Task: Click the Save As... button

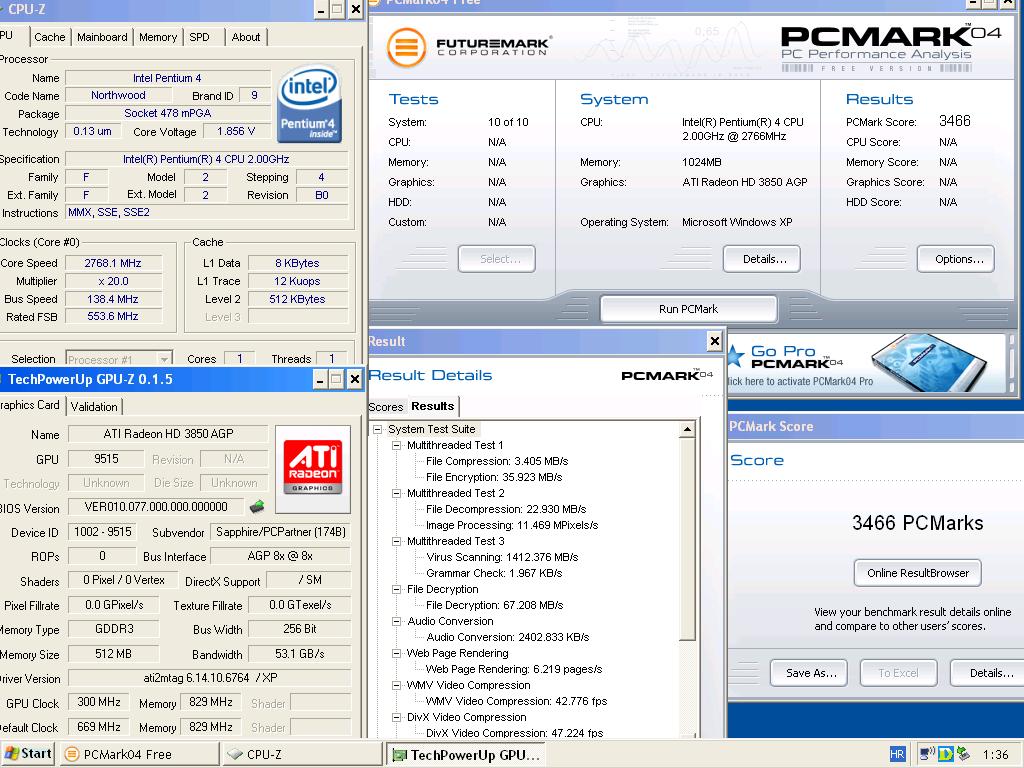Action: click(808, 673)
